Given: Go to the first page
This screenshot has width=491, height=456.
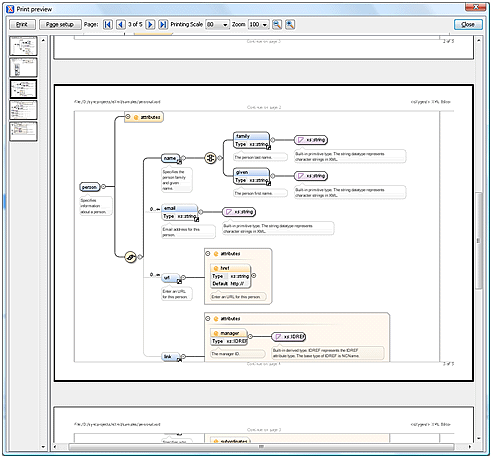Looking at the screenshot, I should (x=108, y=24).
